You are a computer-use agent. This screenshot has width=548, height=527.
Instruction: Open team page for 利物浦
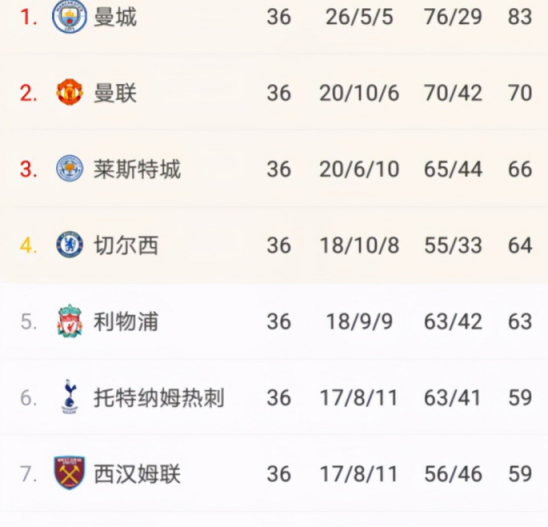click(x=126, y=321)
